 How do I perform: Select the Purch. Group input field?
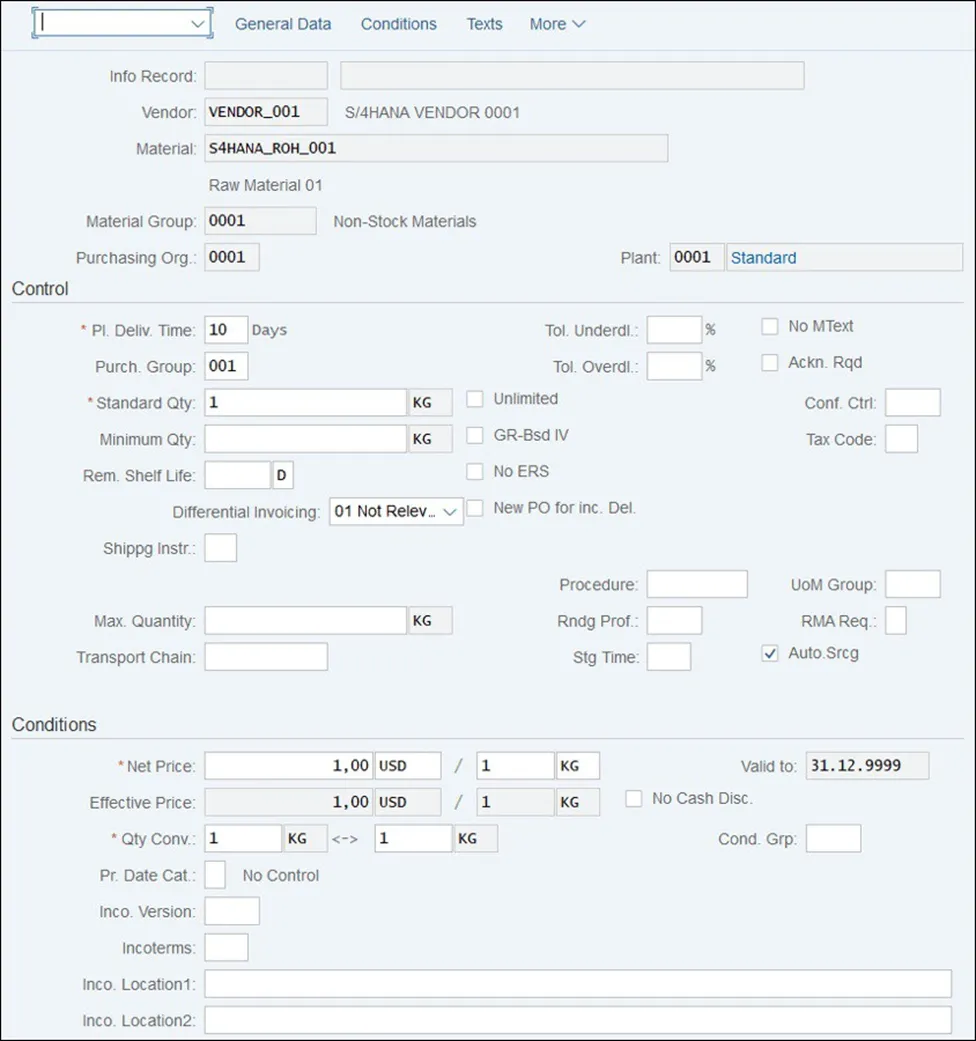pyautogui.click(x=226, y=366)
